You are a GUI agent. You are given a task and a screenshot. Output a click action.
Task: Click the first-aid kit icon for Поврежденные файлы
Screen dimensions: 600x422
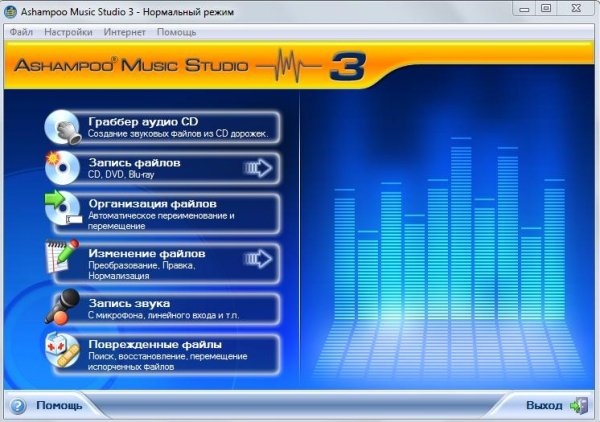pos(62,349)
